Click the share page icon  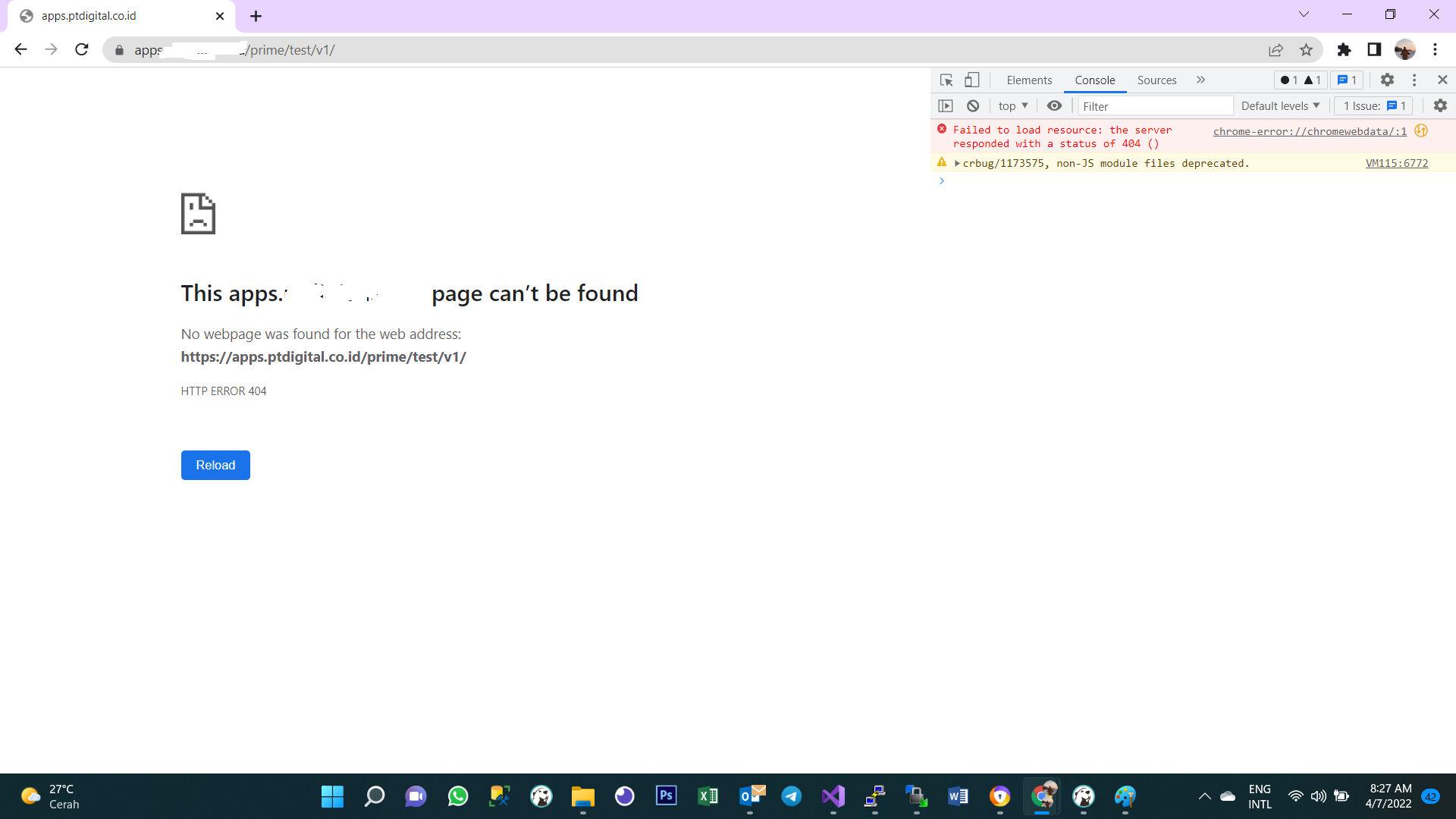click(1276, 50)
